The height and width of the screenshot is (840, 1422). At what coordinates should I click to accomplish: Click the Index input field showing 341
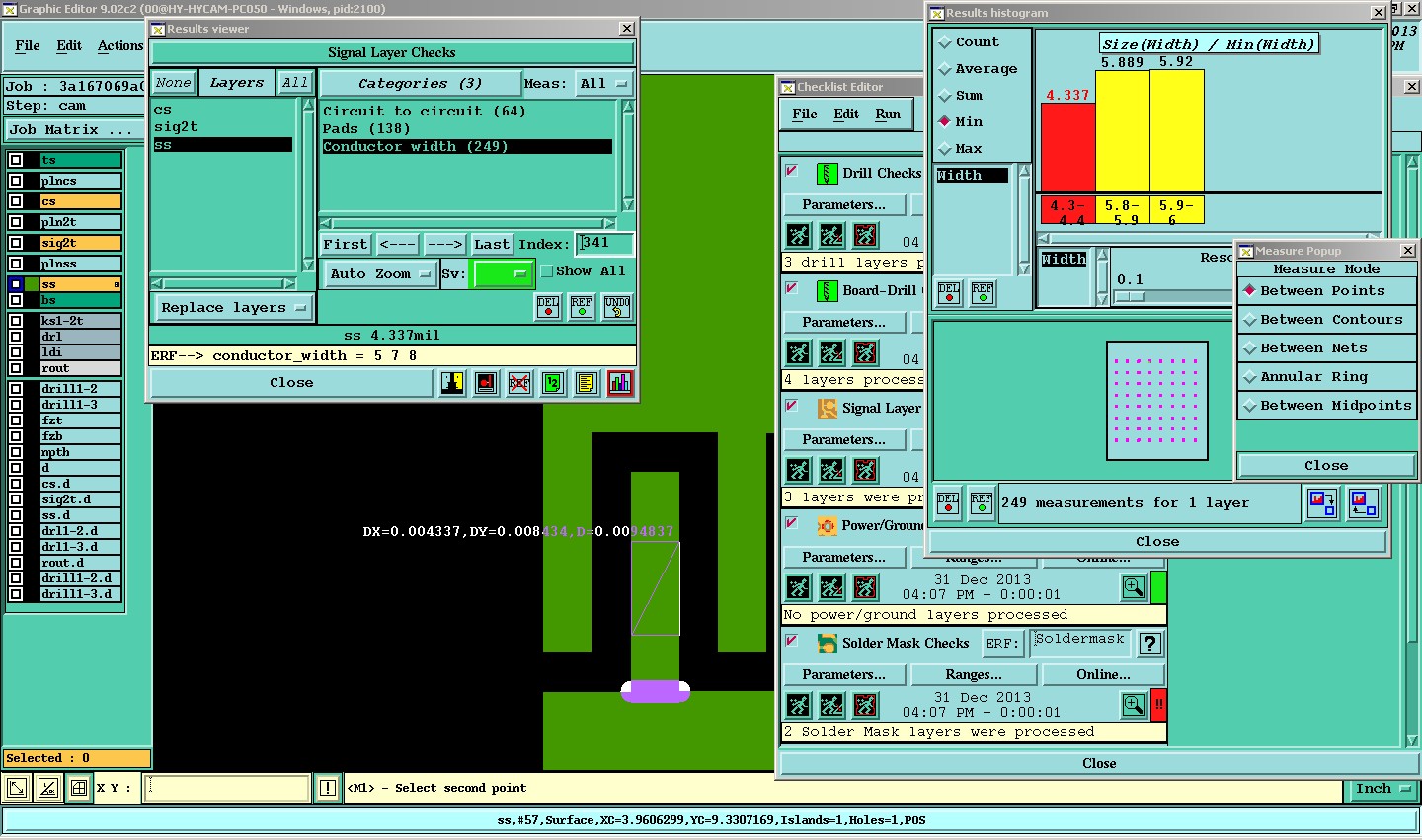pos(604,243)
